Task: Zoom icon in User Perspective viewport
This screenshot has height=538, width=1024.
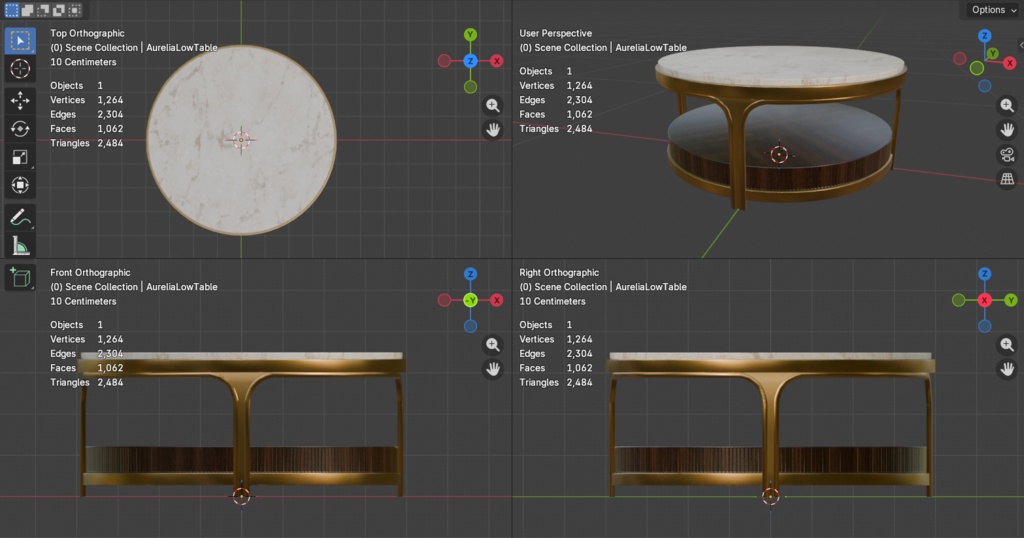Action: [x=1007, y=105]
